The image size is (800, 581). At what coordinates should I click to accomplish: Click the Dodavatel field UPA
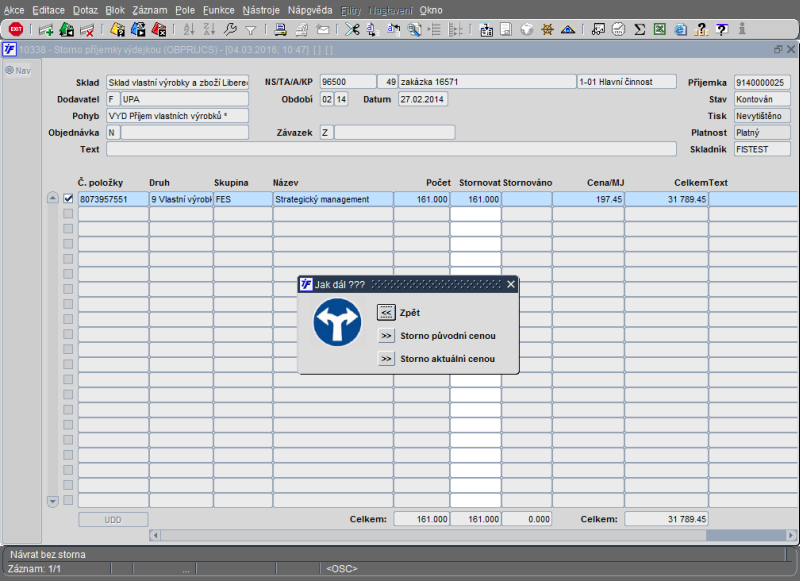tap(185, 99)
